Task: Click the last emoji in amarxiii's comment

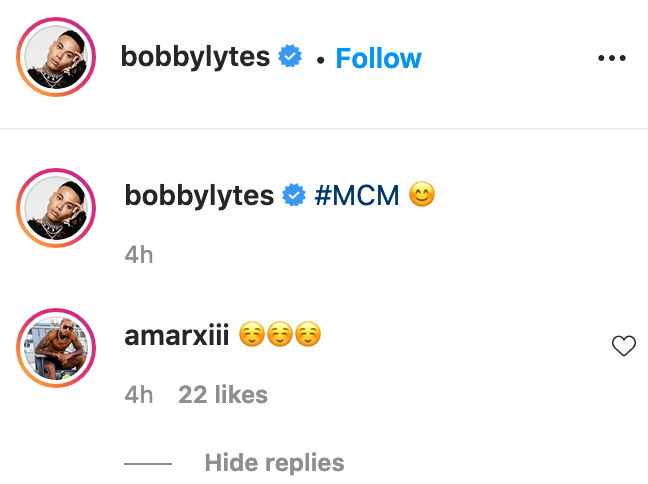Action: 308,336
